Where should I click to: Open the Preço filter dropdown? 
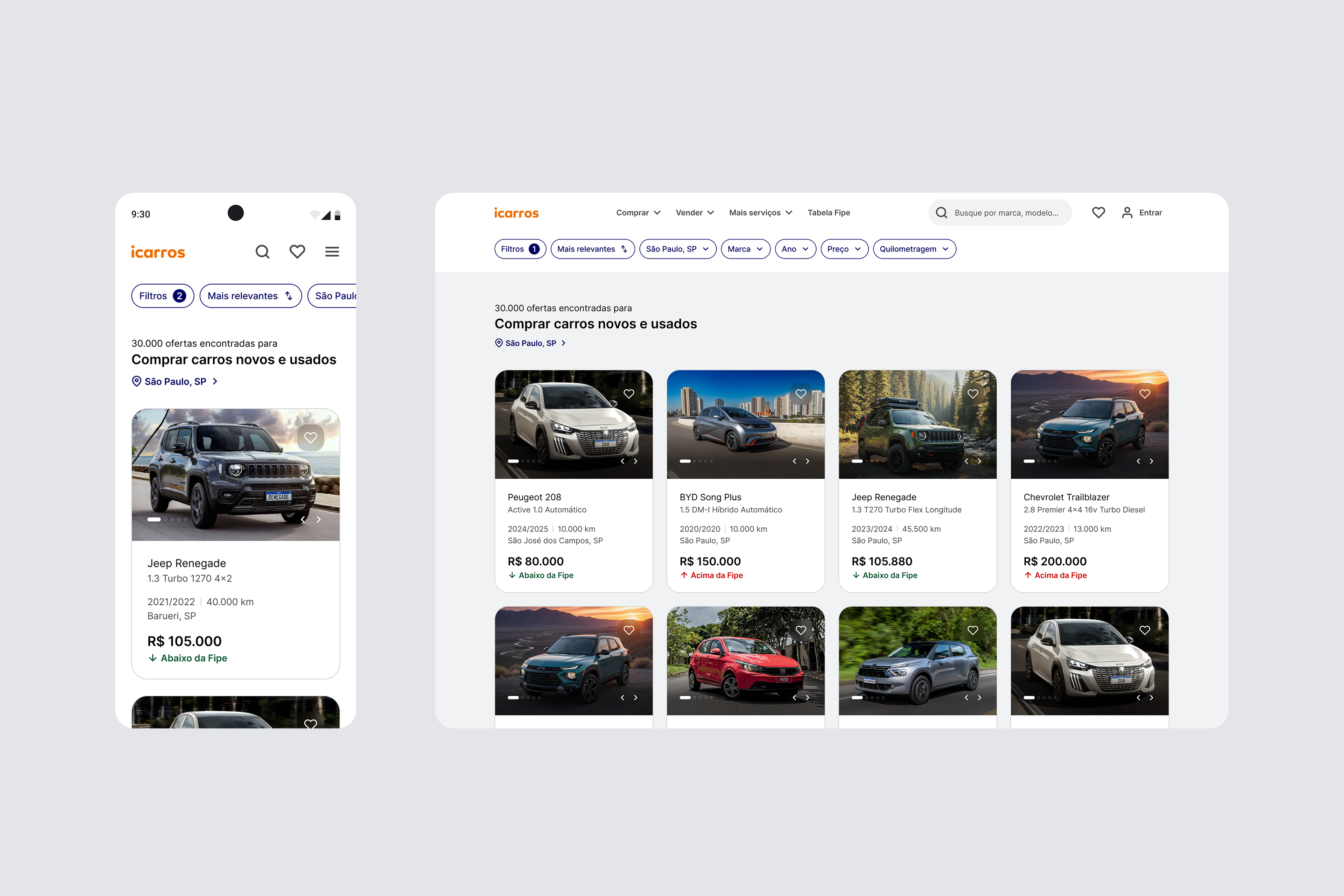(844, 249)
